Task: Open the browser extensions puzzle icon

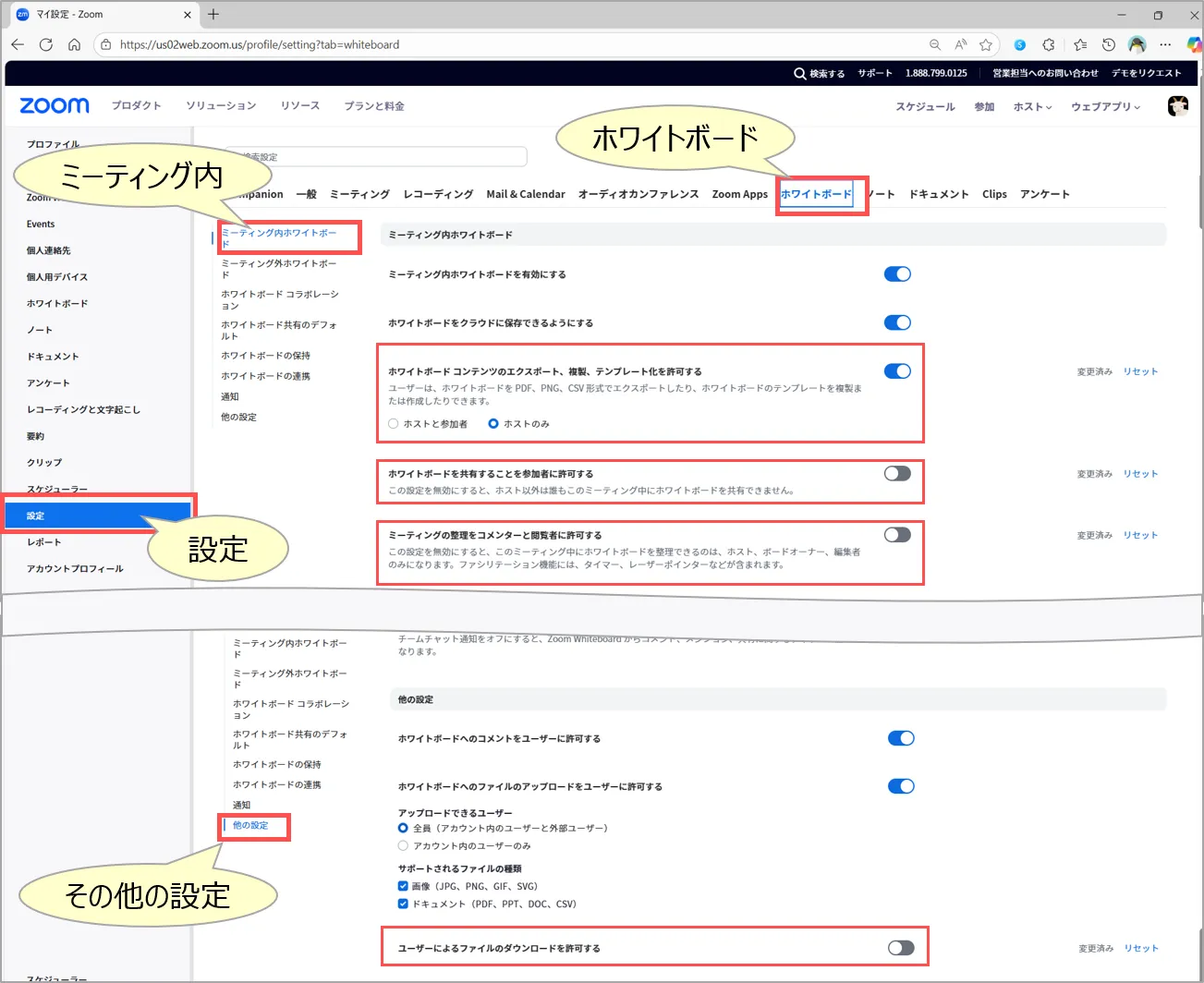Action: click(1049, 44)
